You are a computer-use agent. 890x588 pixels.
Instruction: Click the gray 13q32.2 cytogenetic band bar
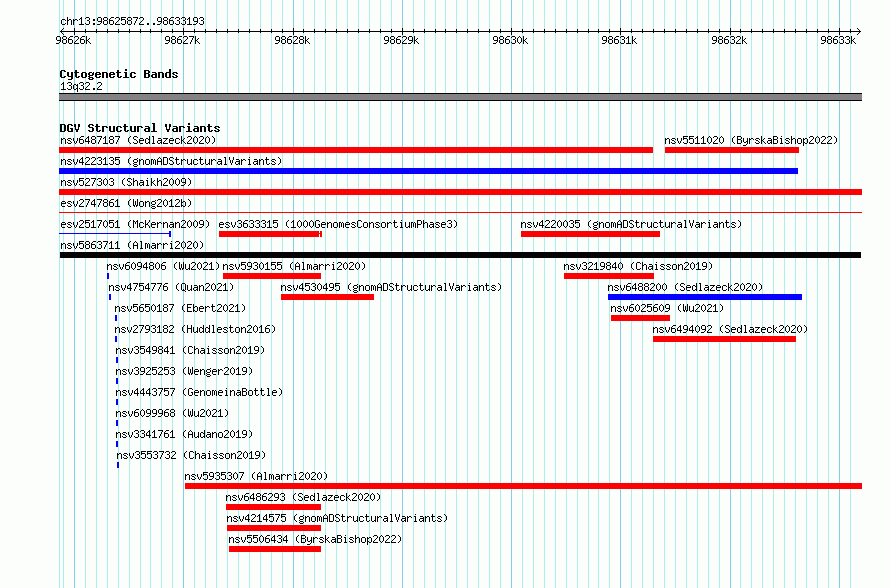click(460, 97)
